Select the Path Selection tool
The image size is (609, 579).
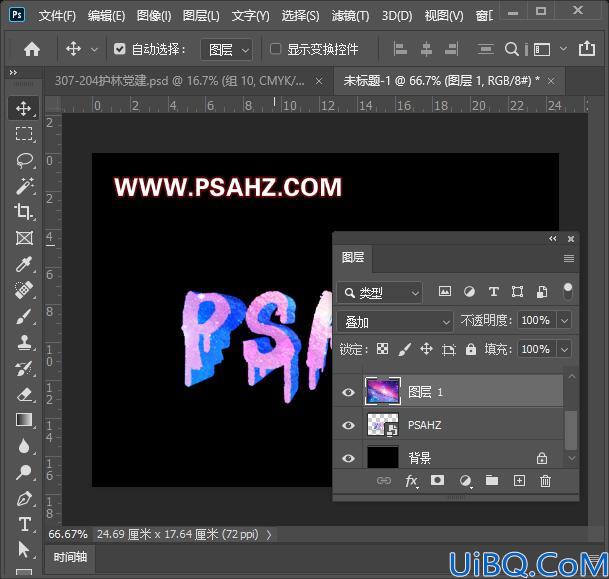tap(24, 550)
